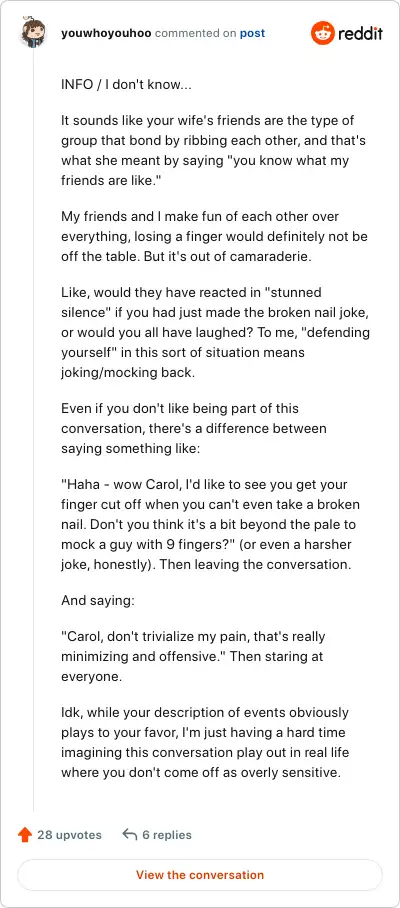
Task: Click the "INFO / I don't know..." line
Action: 126,84
